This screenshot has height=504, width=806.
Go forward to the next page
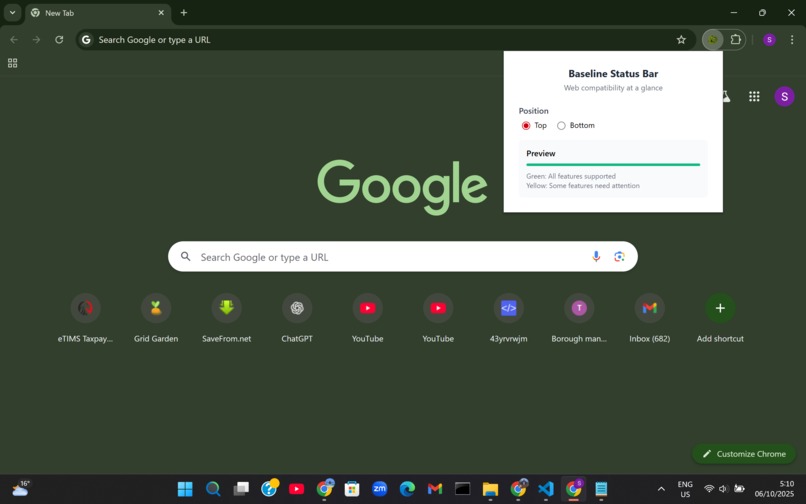36,40
